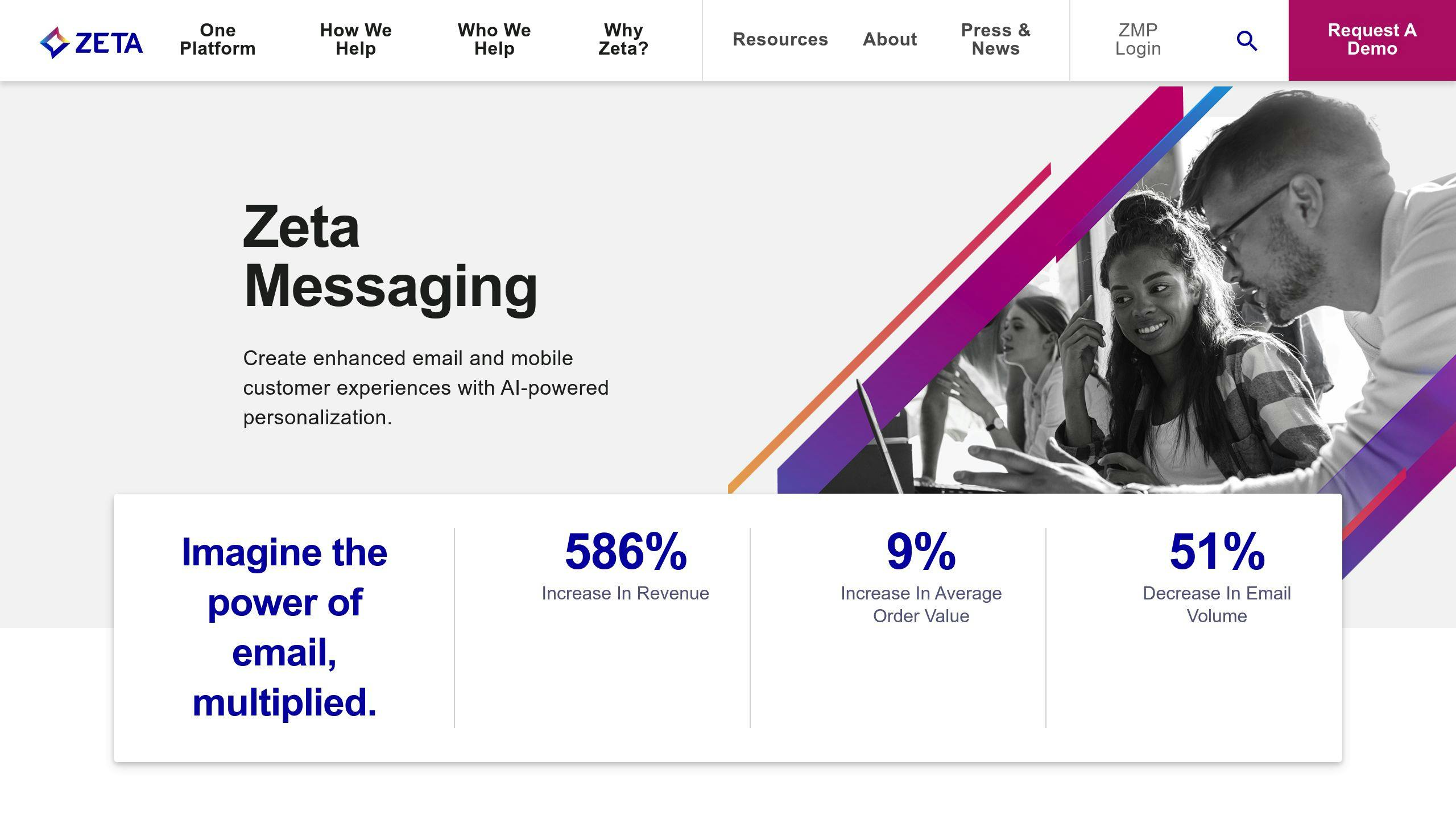Open the One Platform menu
The image size is (1456, 819).
click(x=218, y=39)
